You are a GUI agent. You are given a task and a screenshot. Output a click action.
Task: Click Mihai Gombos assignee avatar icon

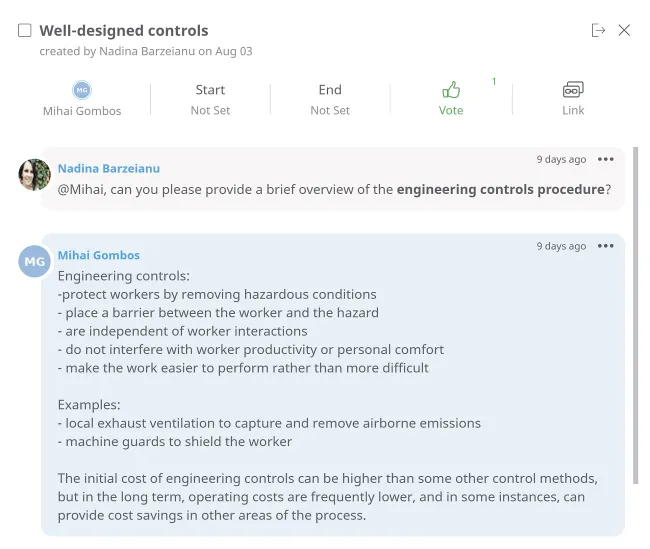[x=82, y=90]
